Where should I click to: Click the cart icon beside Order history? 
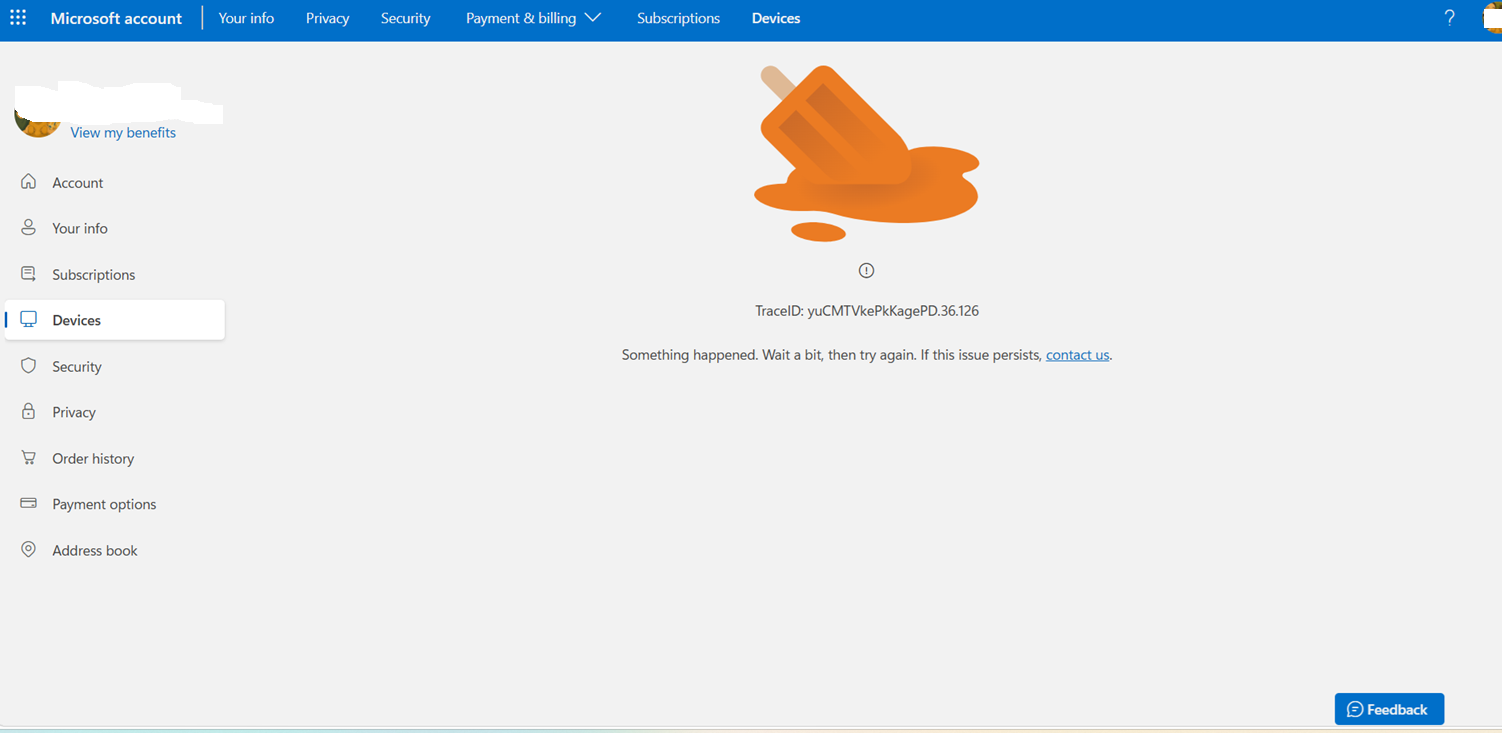click(x=29, y=458)
